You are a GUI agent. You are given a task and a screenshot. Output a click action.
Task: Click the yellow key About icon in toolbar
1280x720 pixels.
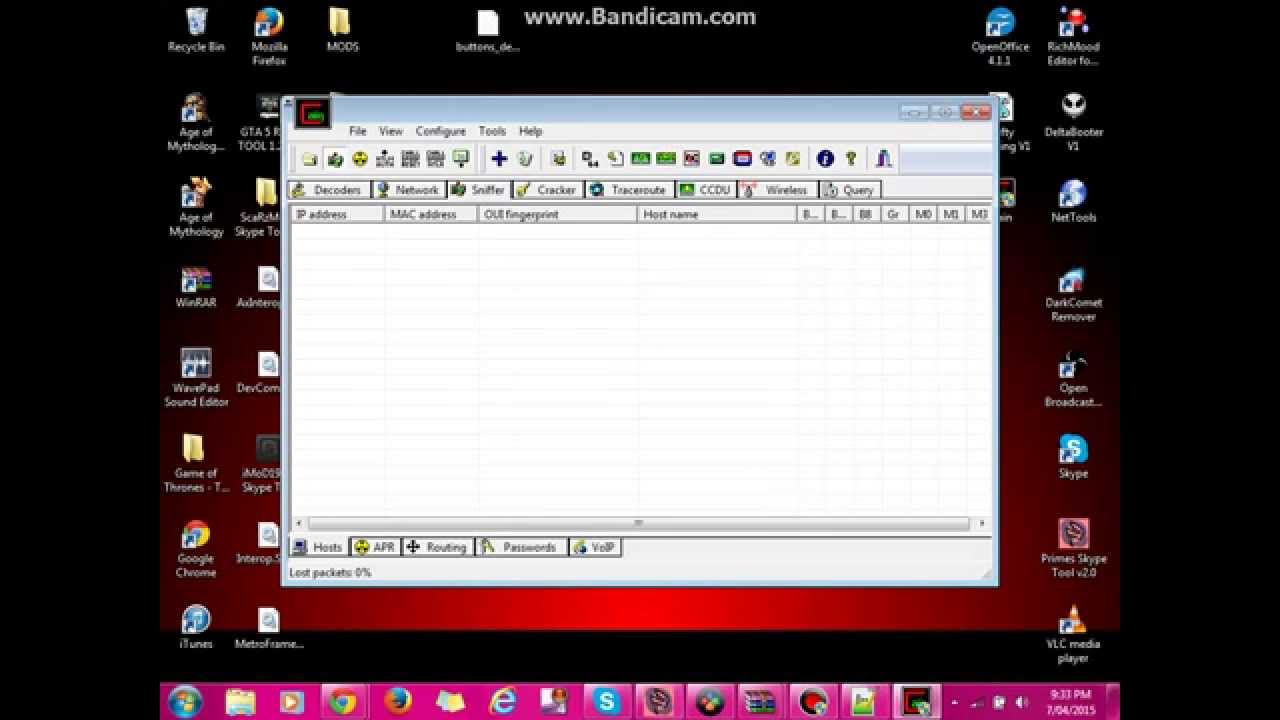pyautogui.click(x=851, y=158)
